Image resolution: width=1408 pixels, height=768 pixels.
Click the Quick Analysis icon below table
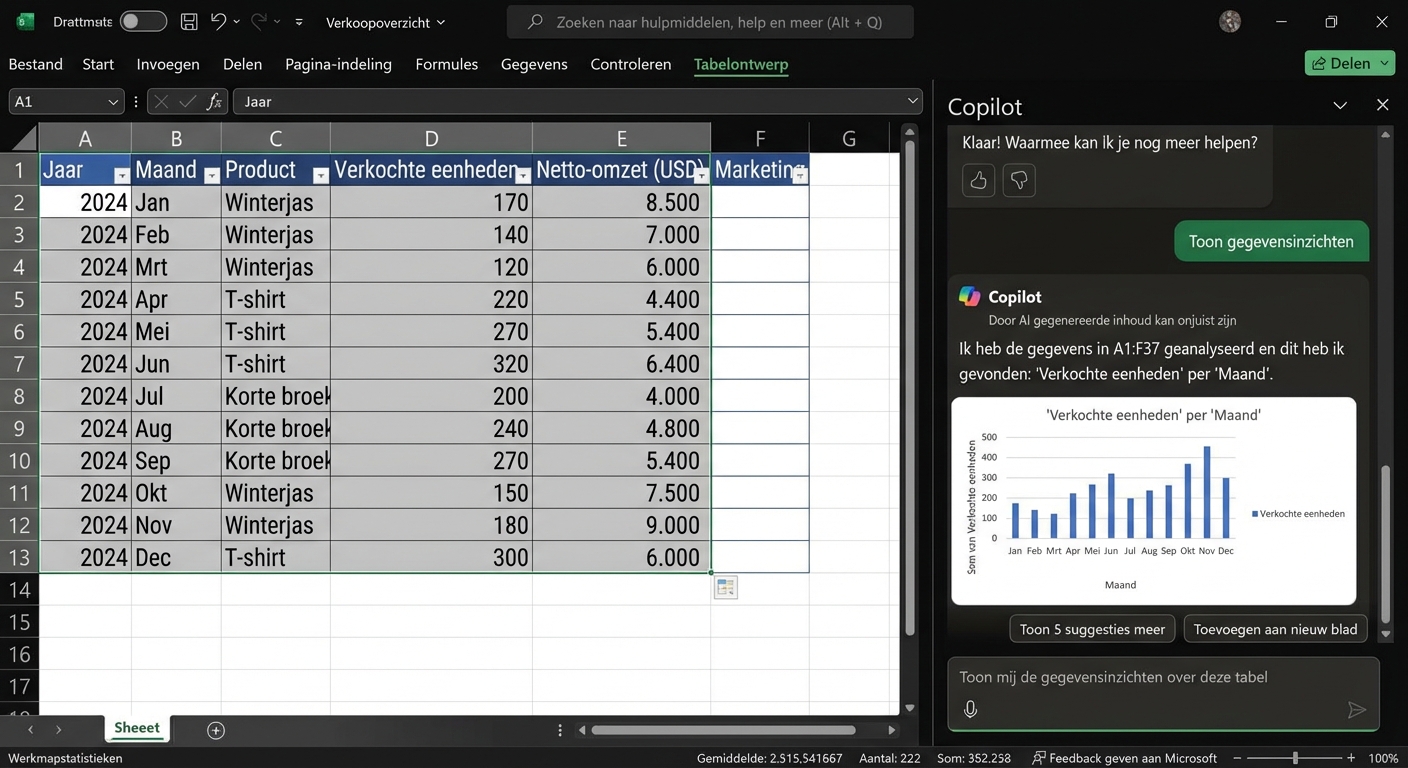(x=726, y=588)
